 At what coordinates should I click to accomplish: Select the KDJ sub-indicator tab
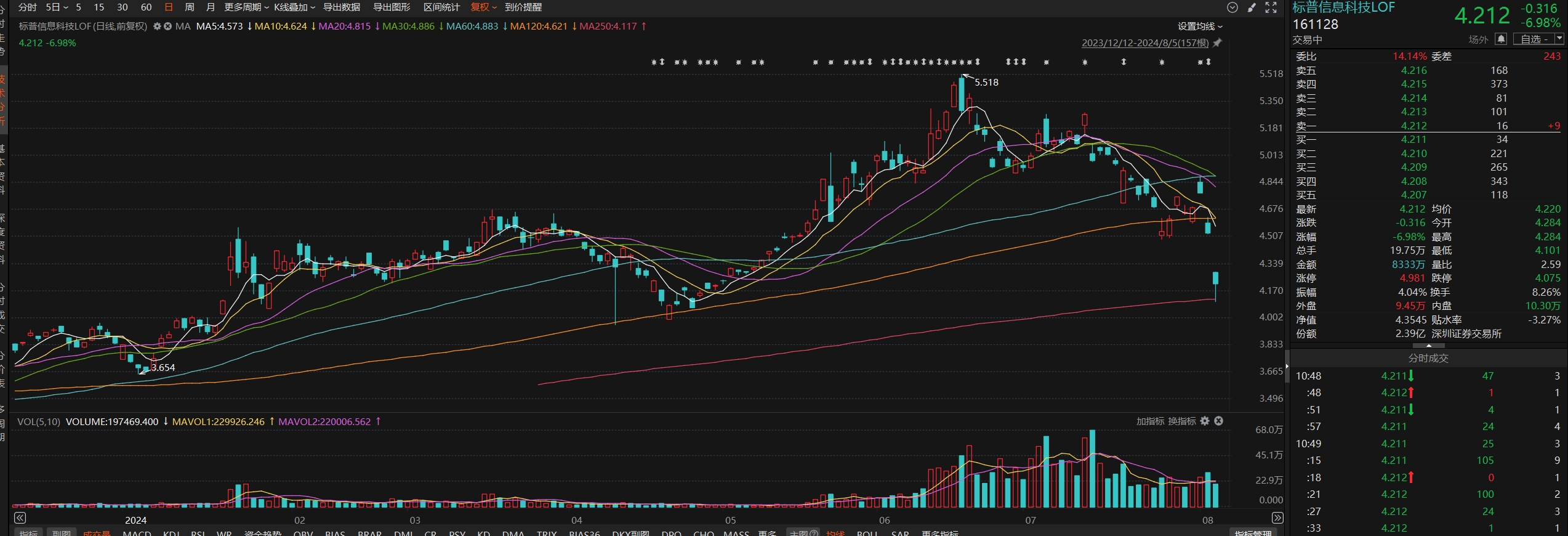pos(171,533)
